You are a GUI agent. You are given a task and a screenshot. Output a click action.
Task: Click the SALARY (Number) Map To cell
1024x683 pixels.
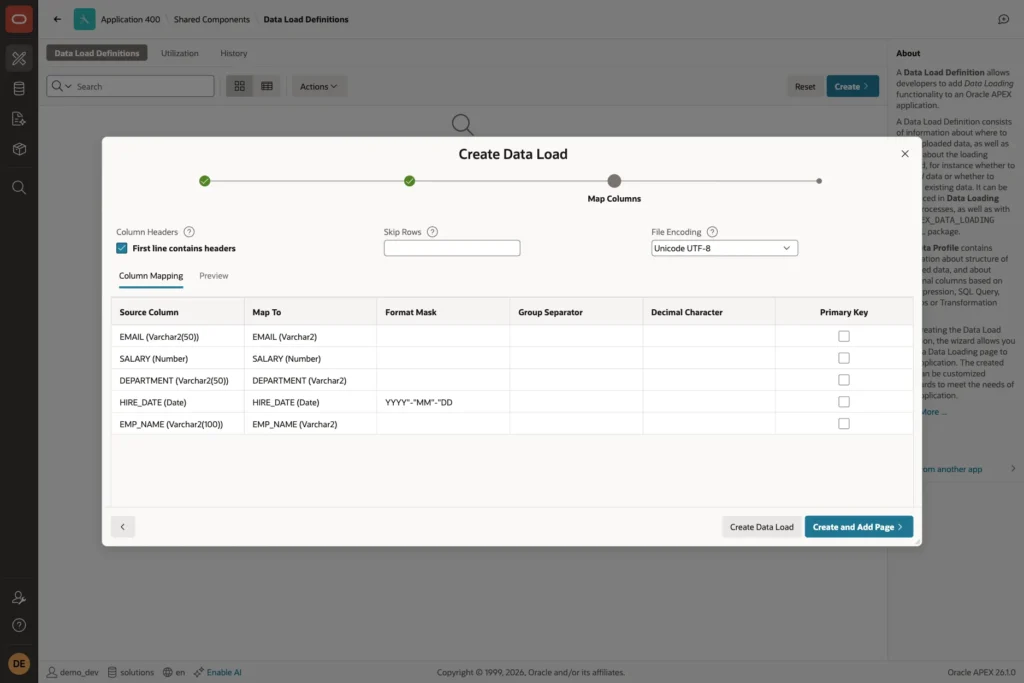point(310,358)
